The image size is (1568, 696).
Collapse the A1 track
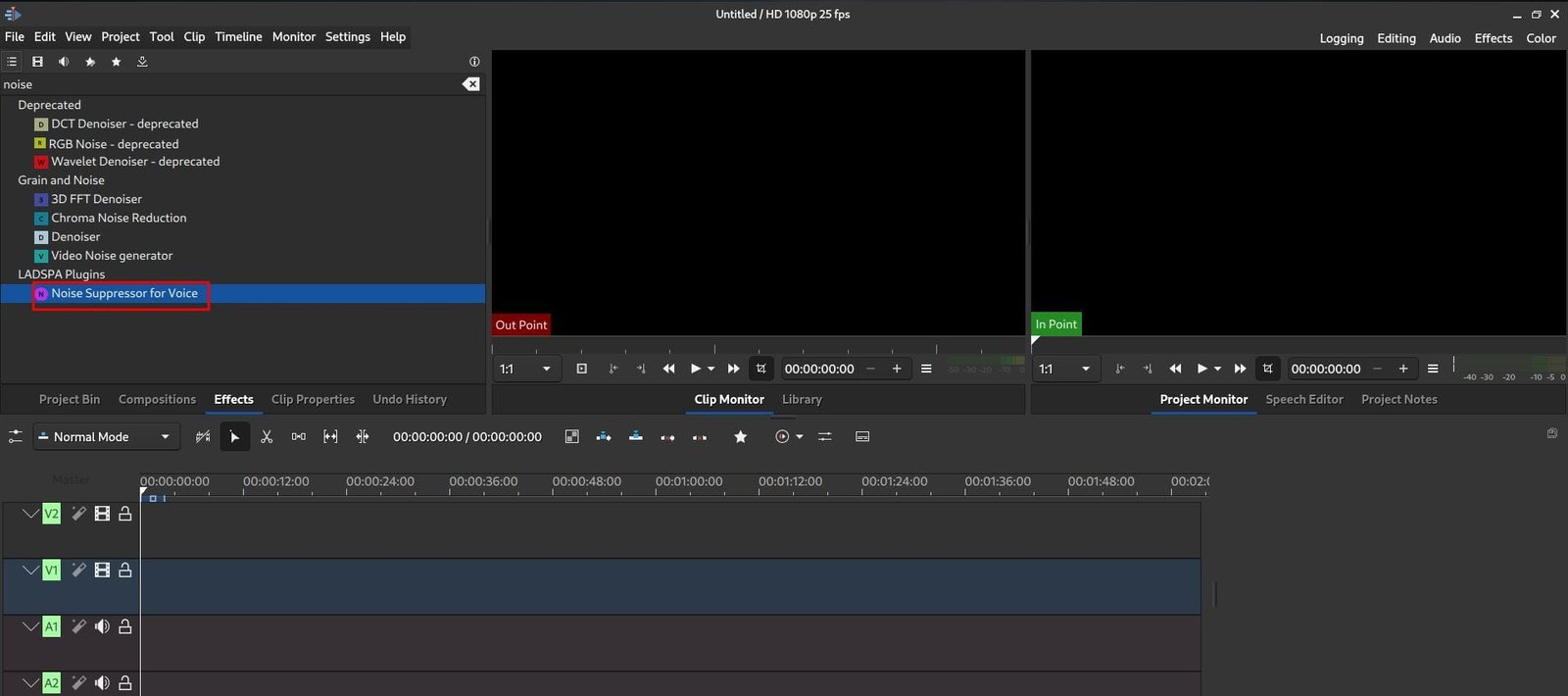30,626
